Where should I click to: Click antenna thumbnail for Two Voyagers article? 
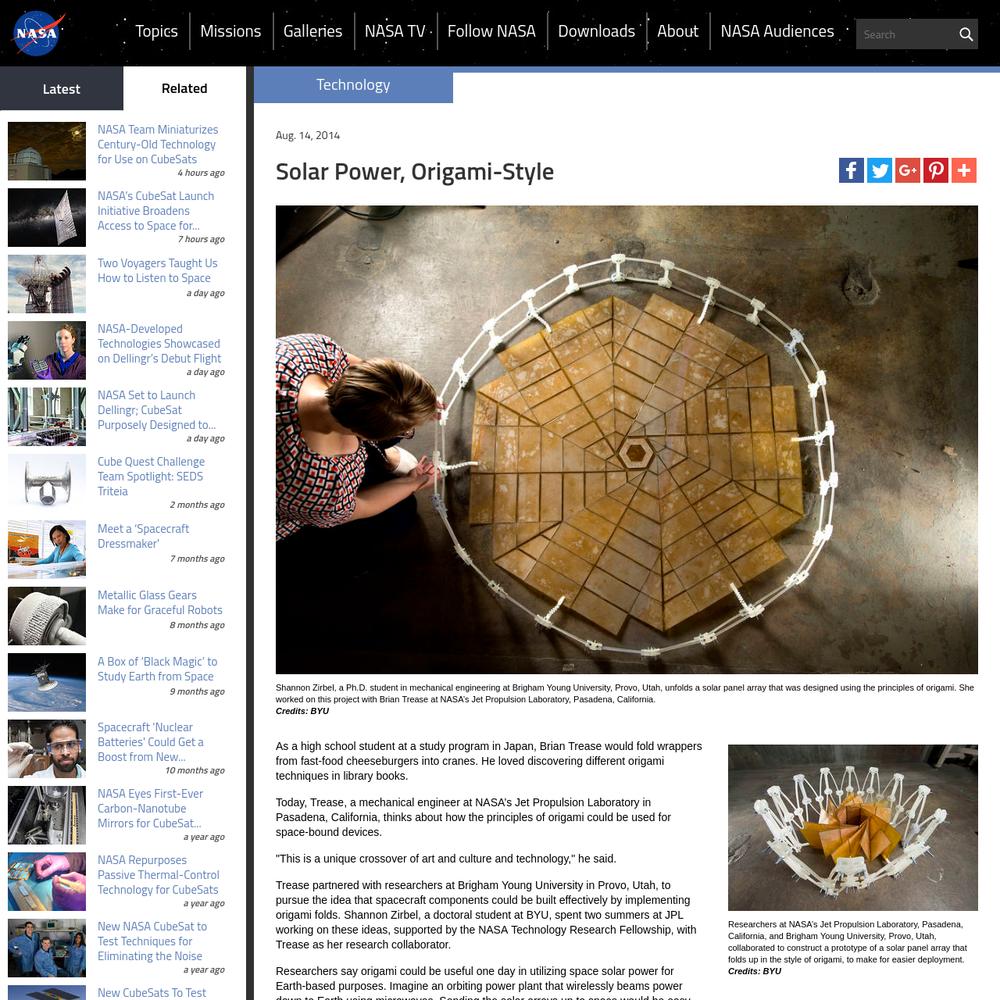pyautogui.click(x=47, y=284)
